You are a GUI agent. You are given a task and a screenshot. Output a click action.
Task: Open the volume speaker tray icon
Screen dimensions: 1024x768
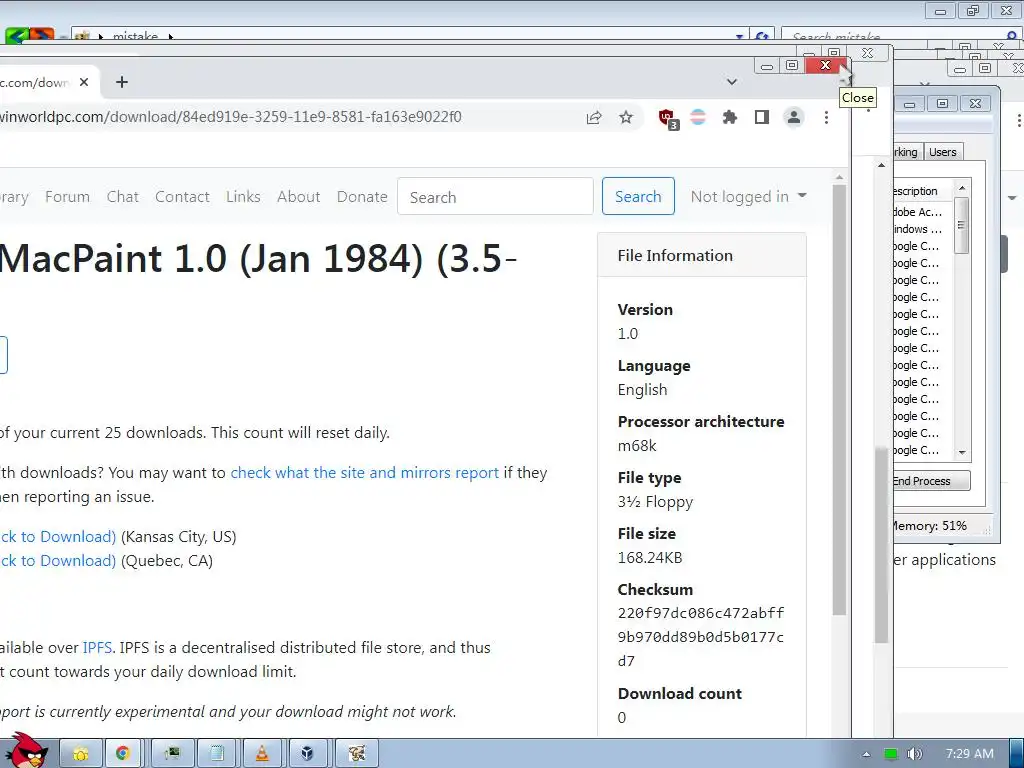click(914, 754)
